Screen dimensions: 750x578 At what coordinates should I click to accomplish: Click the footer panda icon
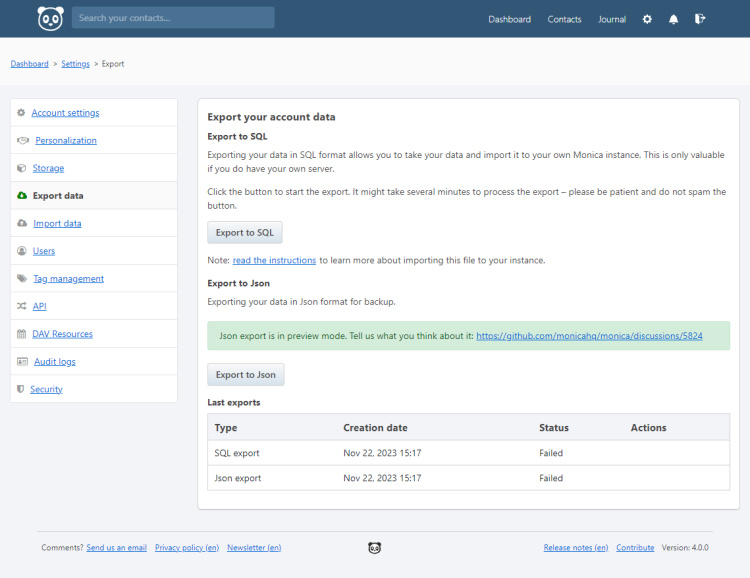pos(375,548)
